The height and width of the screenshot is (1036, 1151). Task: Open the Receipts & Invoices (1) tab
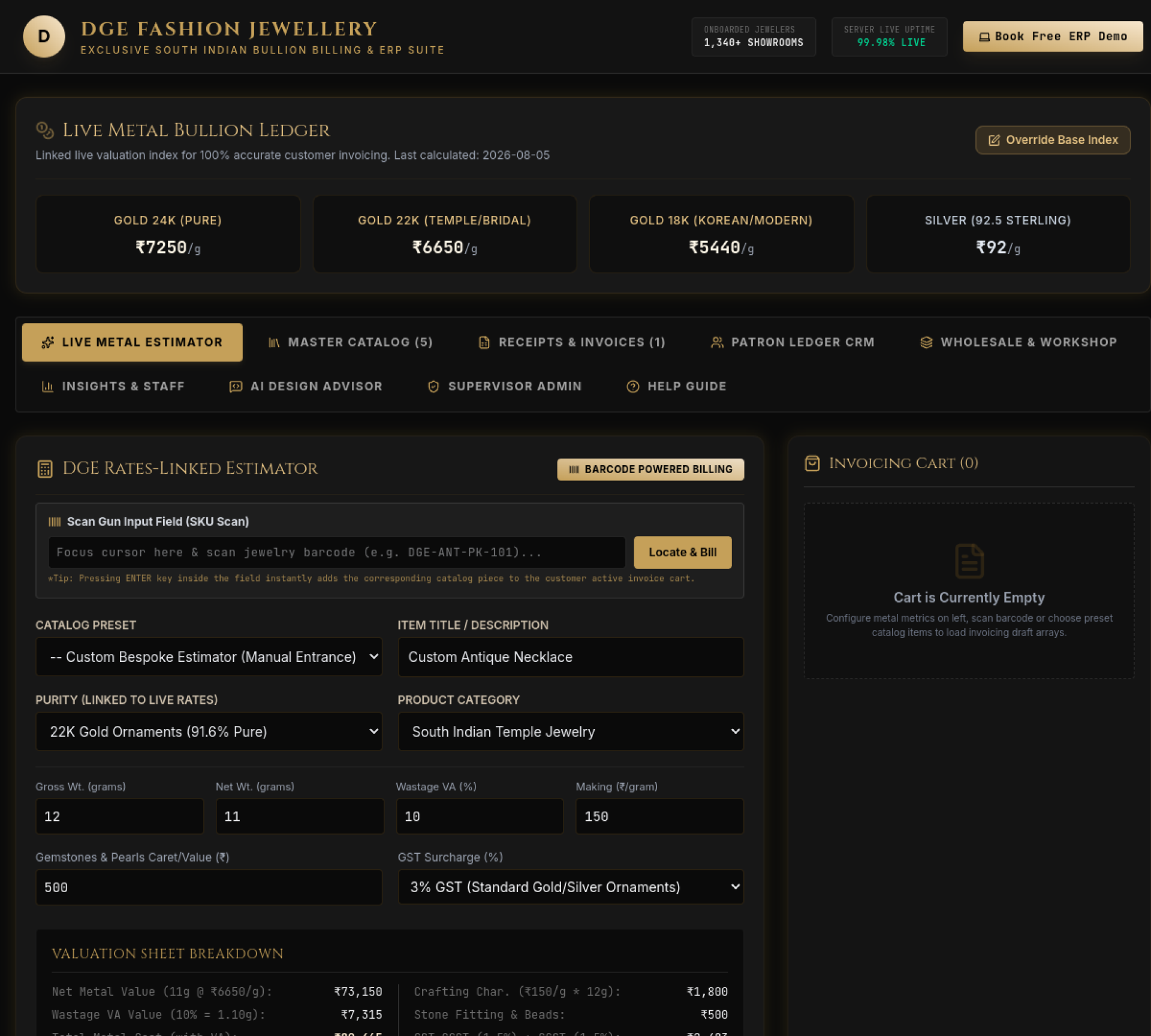pyautogui.click(x=572, y=342)
